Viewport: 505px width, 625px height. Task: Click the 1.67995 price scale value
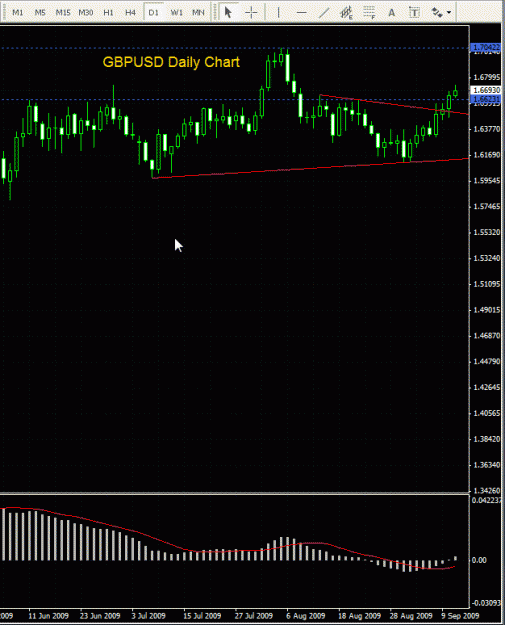pyautogui.click(x=486, y=77)
